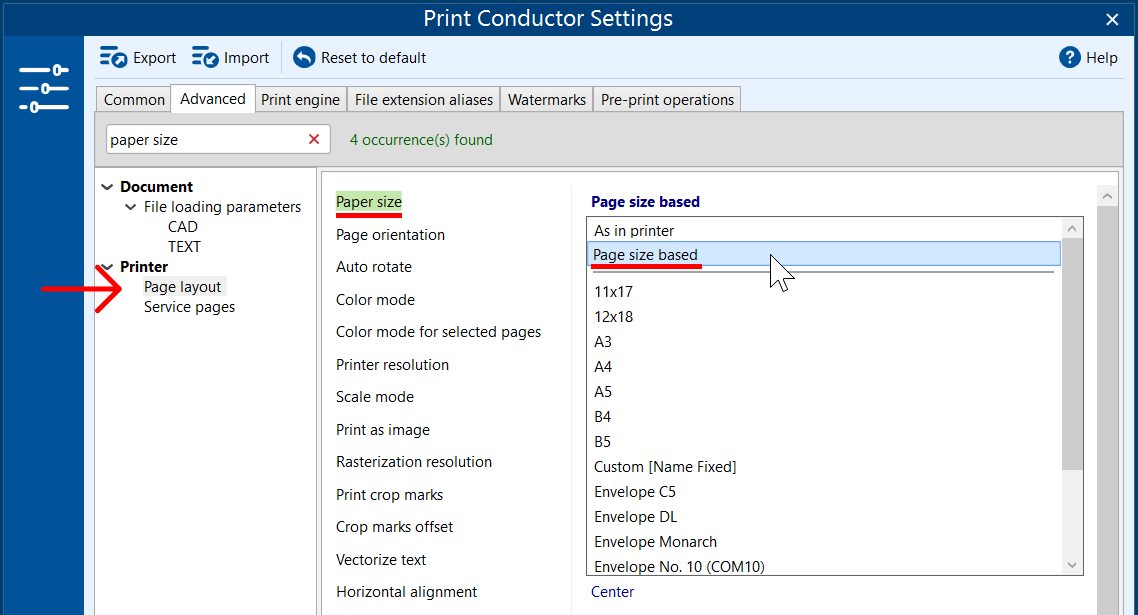This screenshot has width=1138, height=615.
Task: Click the Import icon in toolbar
Action: 205,58
